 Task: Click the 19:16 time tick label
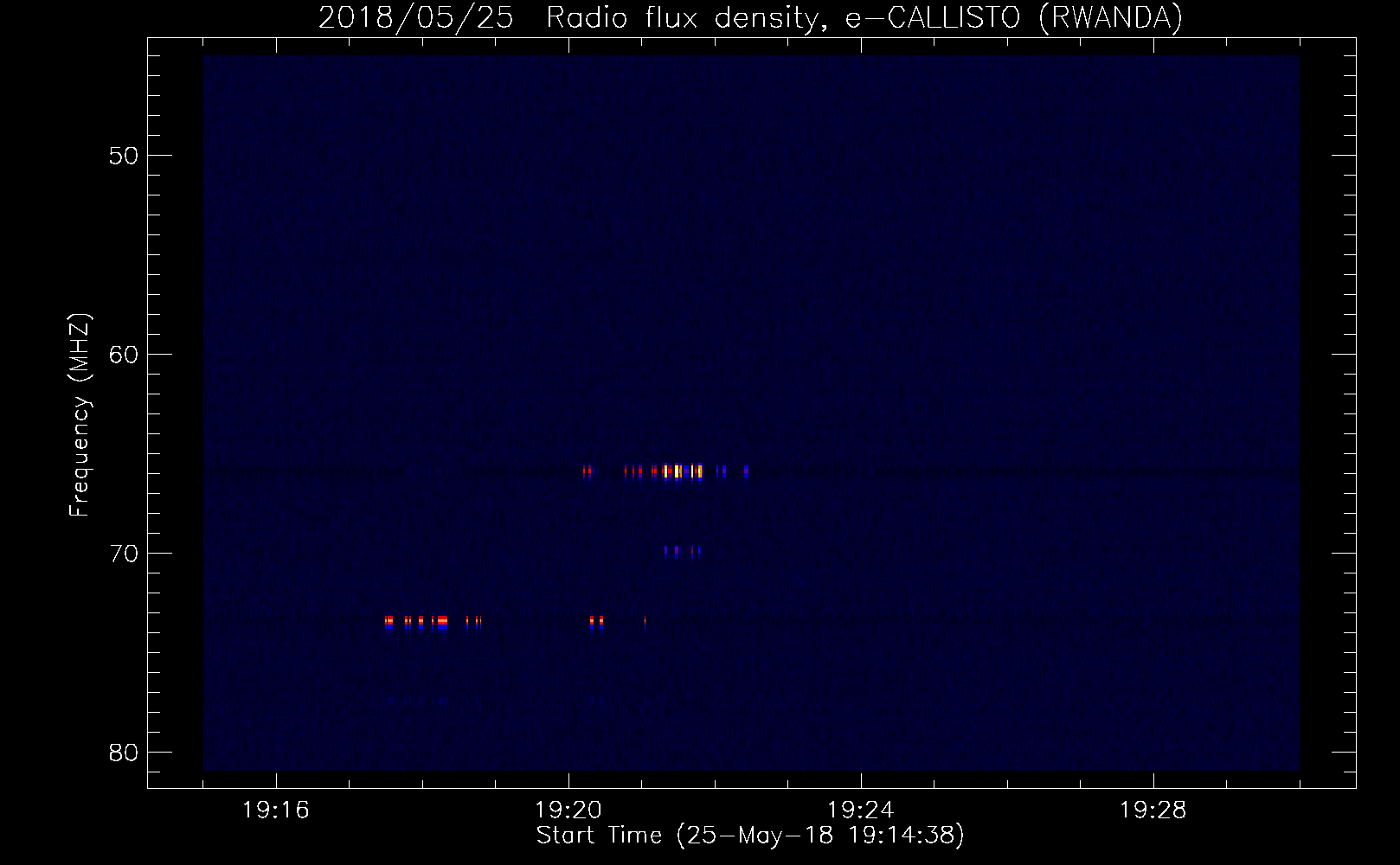[x=276, y=811]
